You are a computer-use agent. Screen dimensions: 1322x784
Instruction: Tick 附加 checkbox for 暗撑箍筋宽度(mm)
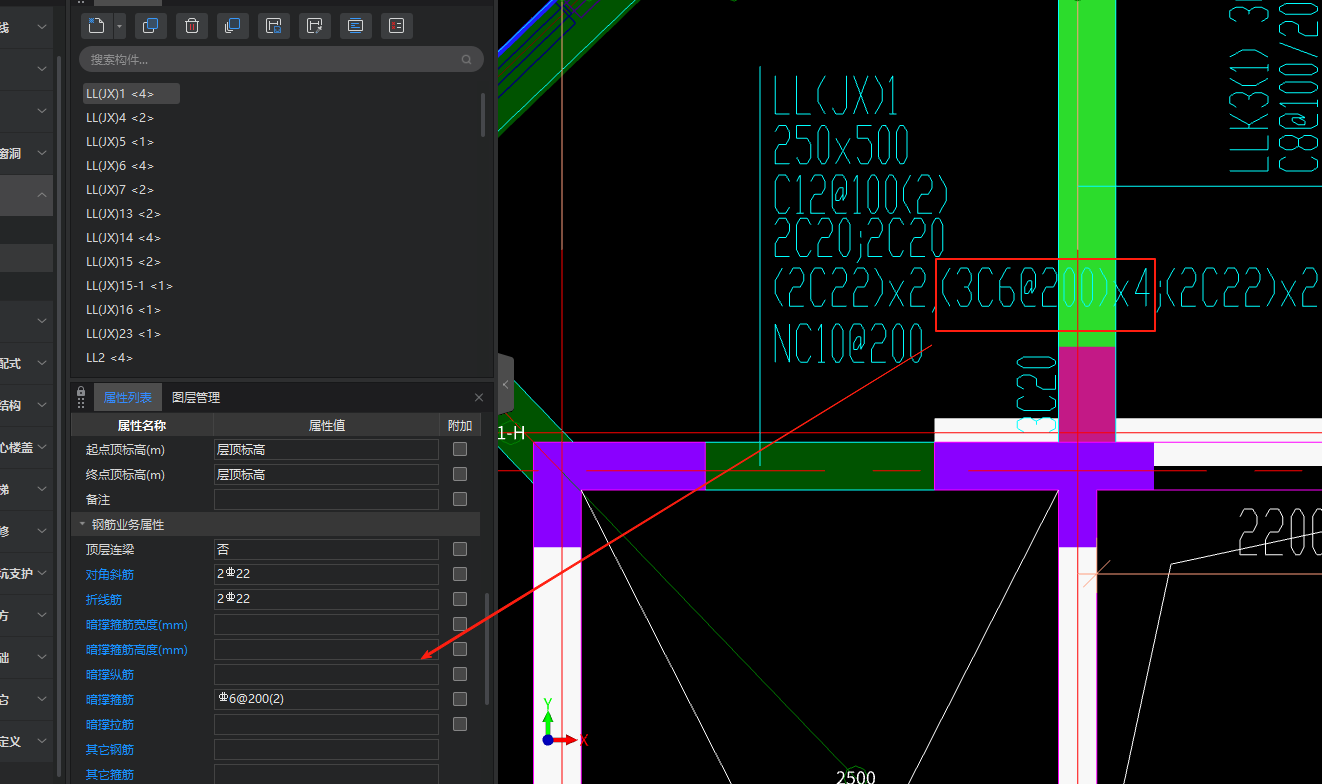(x=460, y=624)
